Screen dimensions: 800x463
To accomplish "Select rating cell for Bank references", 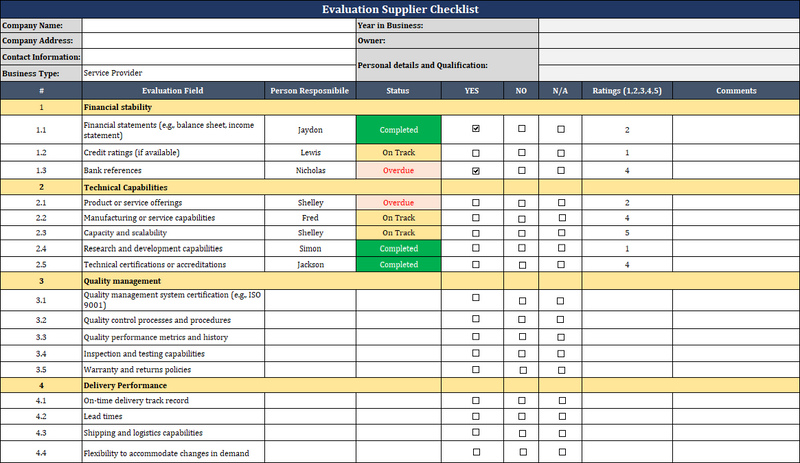I will (x=627, y=170).
